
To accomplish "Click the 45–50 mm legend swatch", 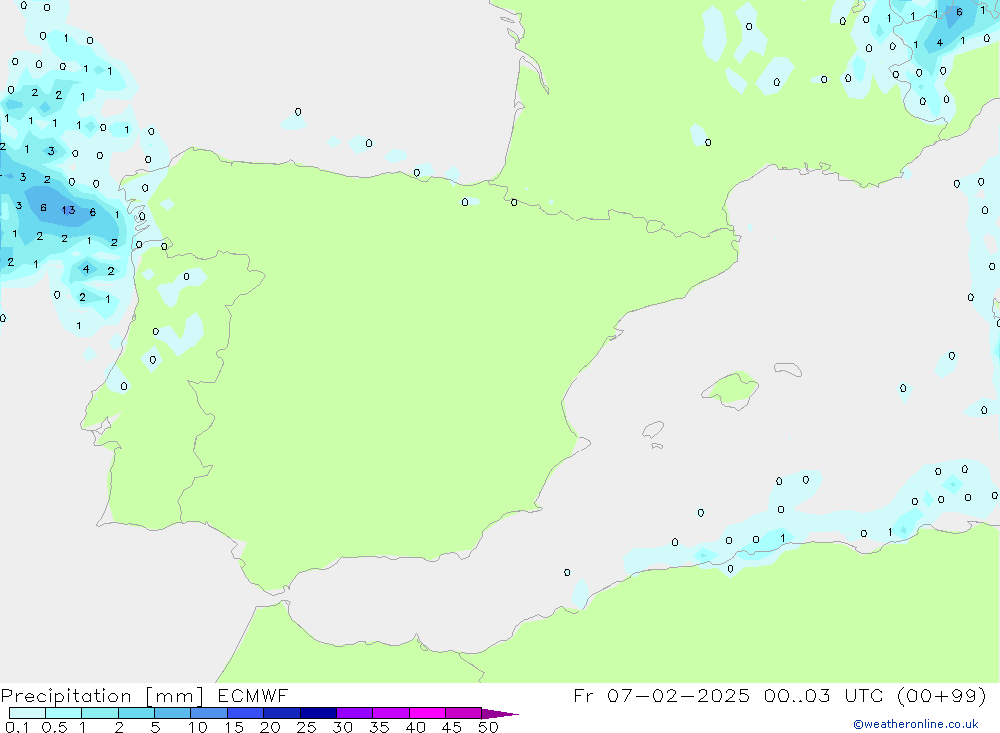I will click(464, 713).
